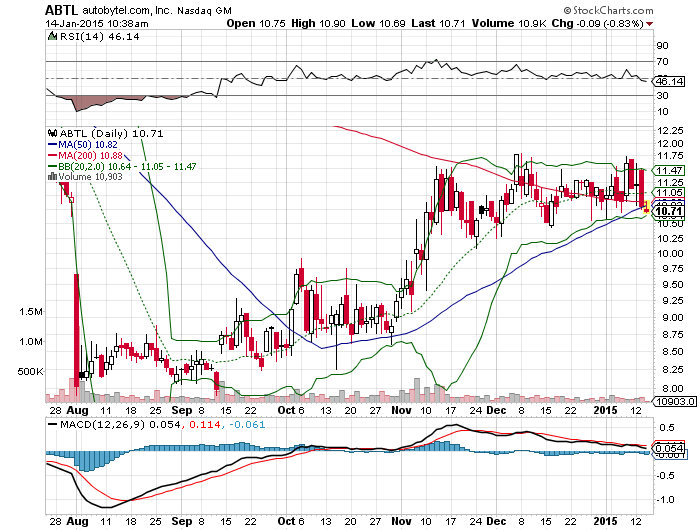
Task: Click the 46.14 RSI value tag
Action: coord(669,81)
